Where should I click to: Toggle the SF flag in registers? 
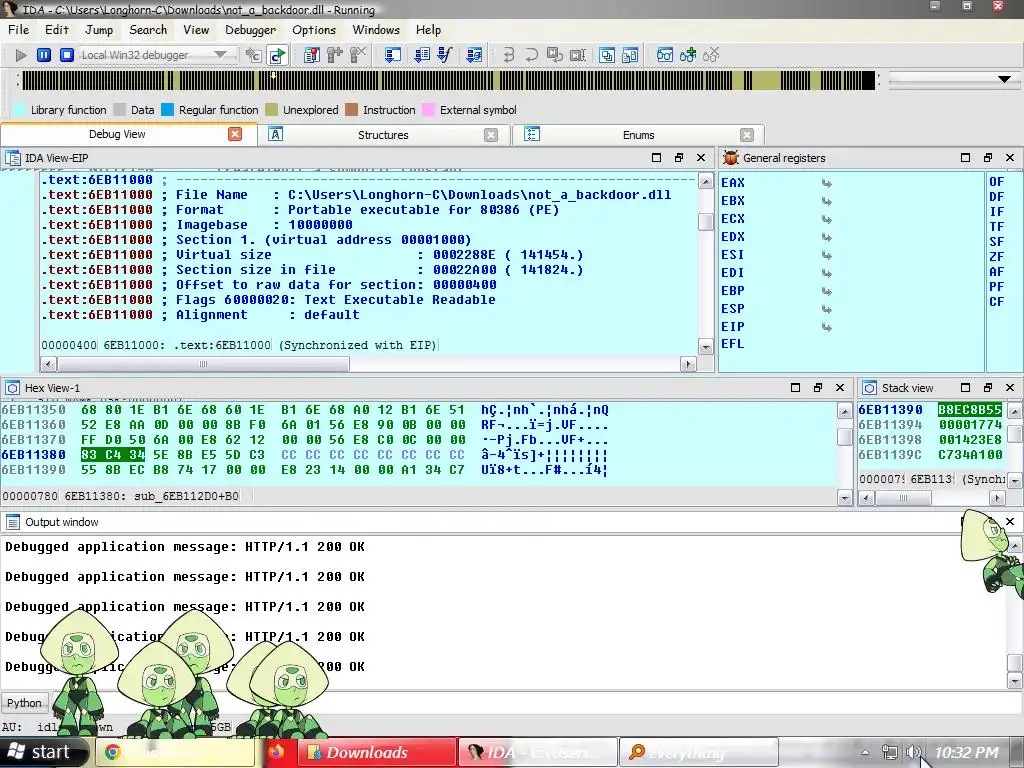coord(997,242)
